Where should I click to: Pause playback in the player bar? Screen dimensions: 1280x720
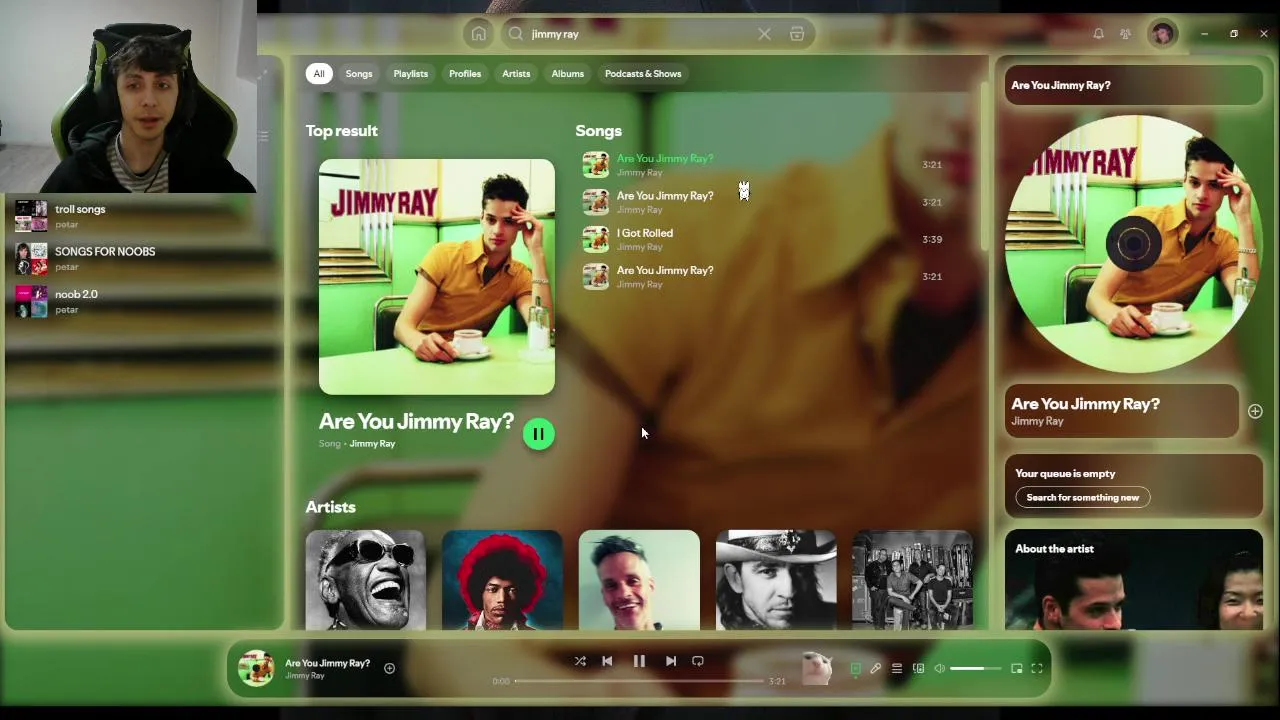click(x=639, y=661)
